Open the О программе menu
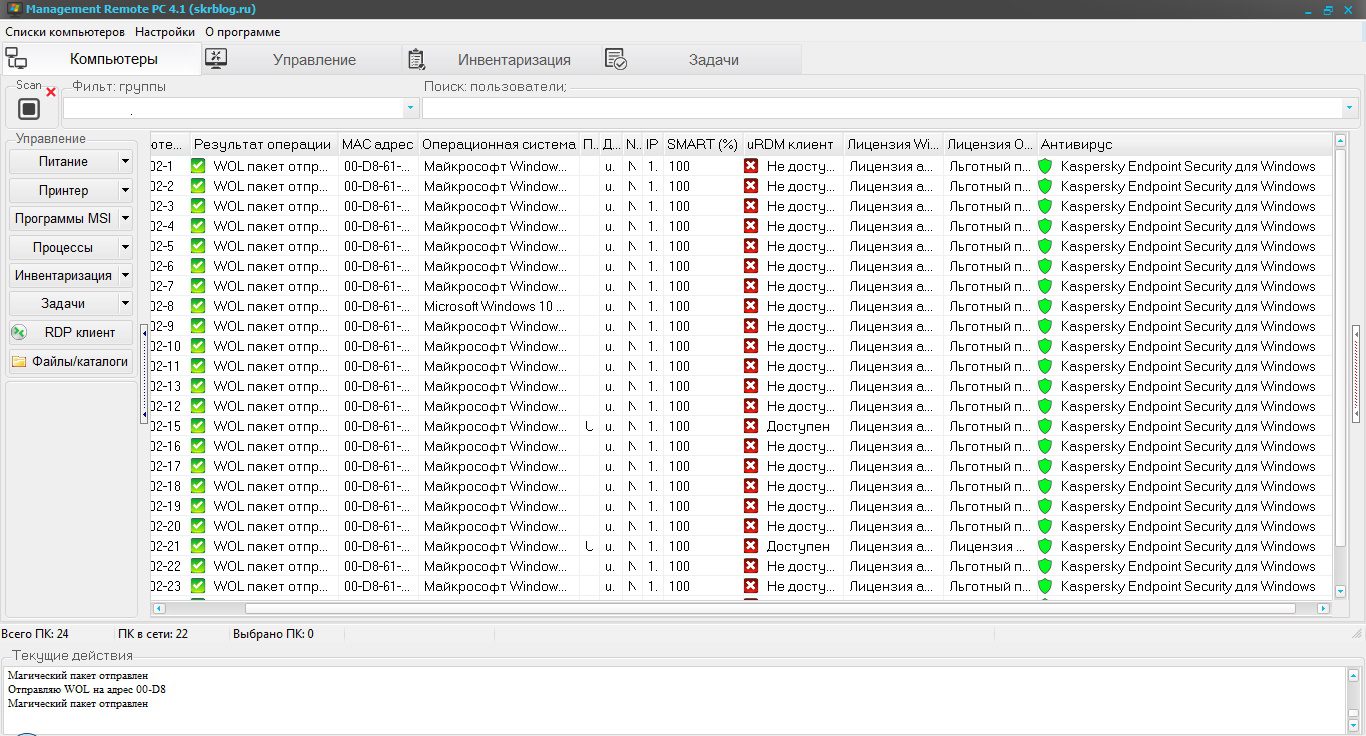This screenshot has height=736, width=1366. pyautogui.click(x=242, y=32)
